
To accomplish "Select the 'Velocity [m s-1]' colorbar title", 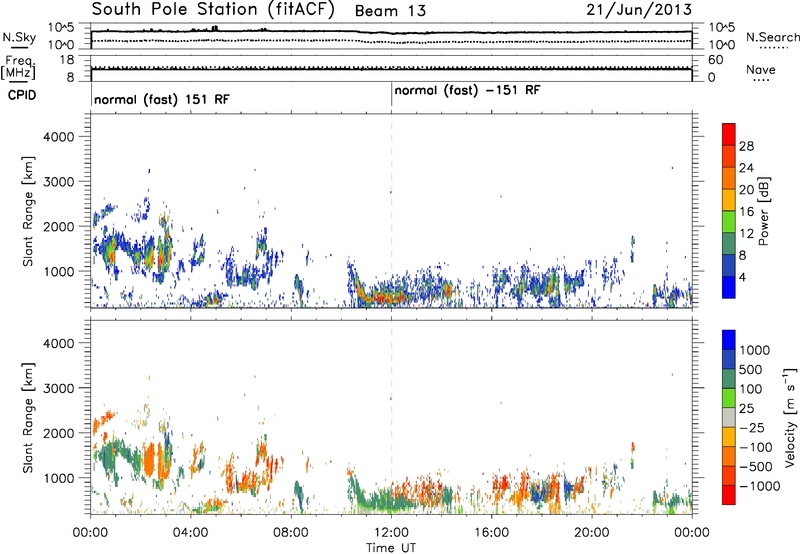I will click(790, 417).
